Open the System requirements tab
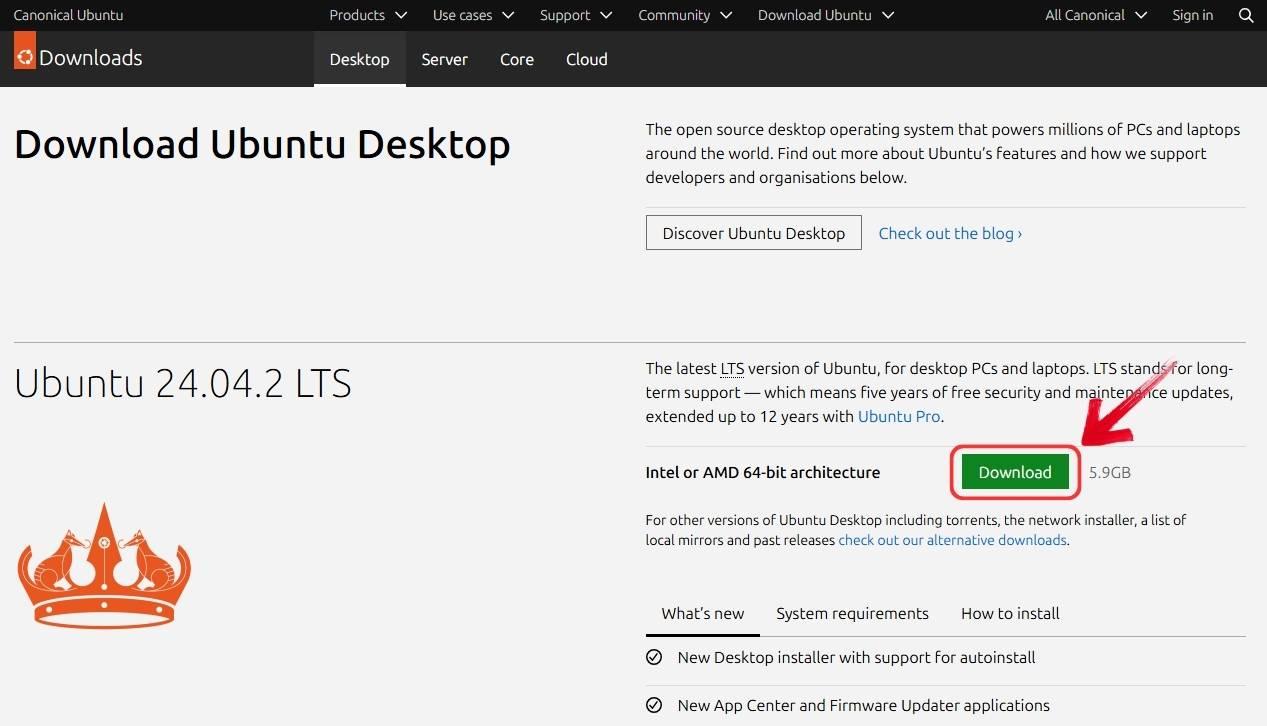The image size is (1267, 726). pos(852,613)
